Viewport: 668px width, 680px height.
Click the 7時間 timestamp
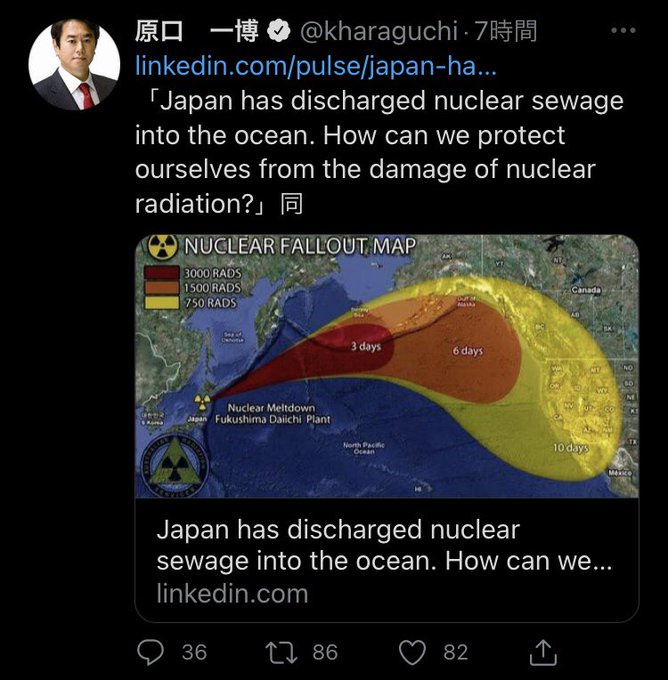click(505, 31)
